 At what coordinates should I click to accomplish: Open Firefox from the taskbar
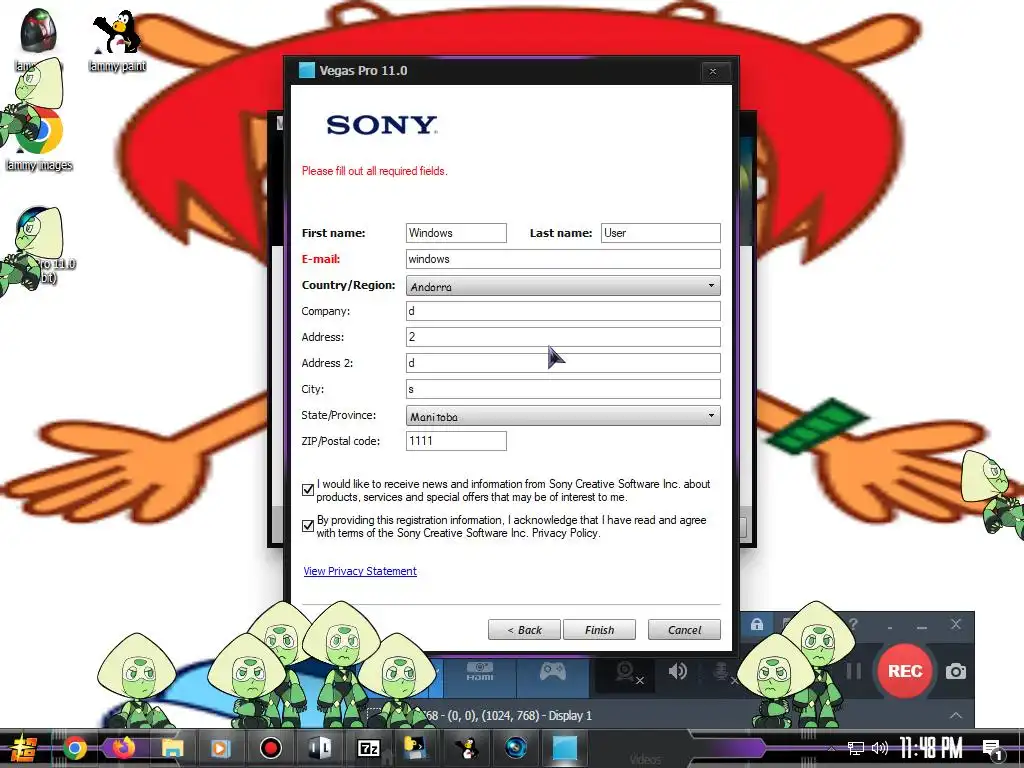pyautogui.click(x=123, y=748)
